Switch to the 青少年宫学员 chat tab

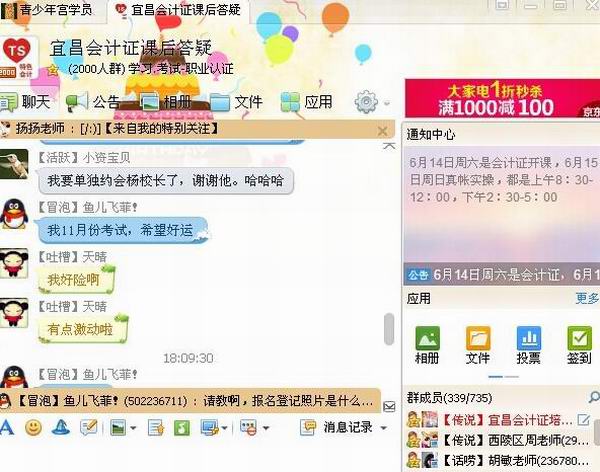point(47,9)
